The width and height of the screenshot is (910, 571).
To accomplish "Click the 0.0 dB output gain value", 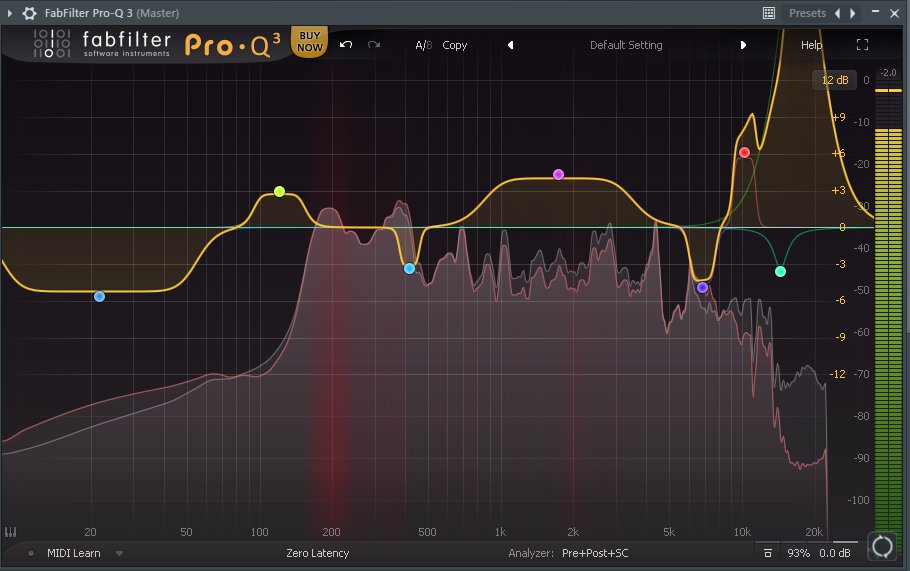I will point(835,553).
